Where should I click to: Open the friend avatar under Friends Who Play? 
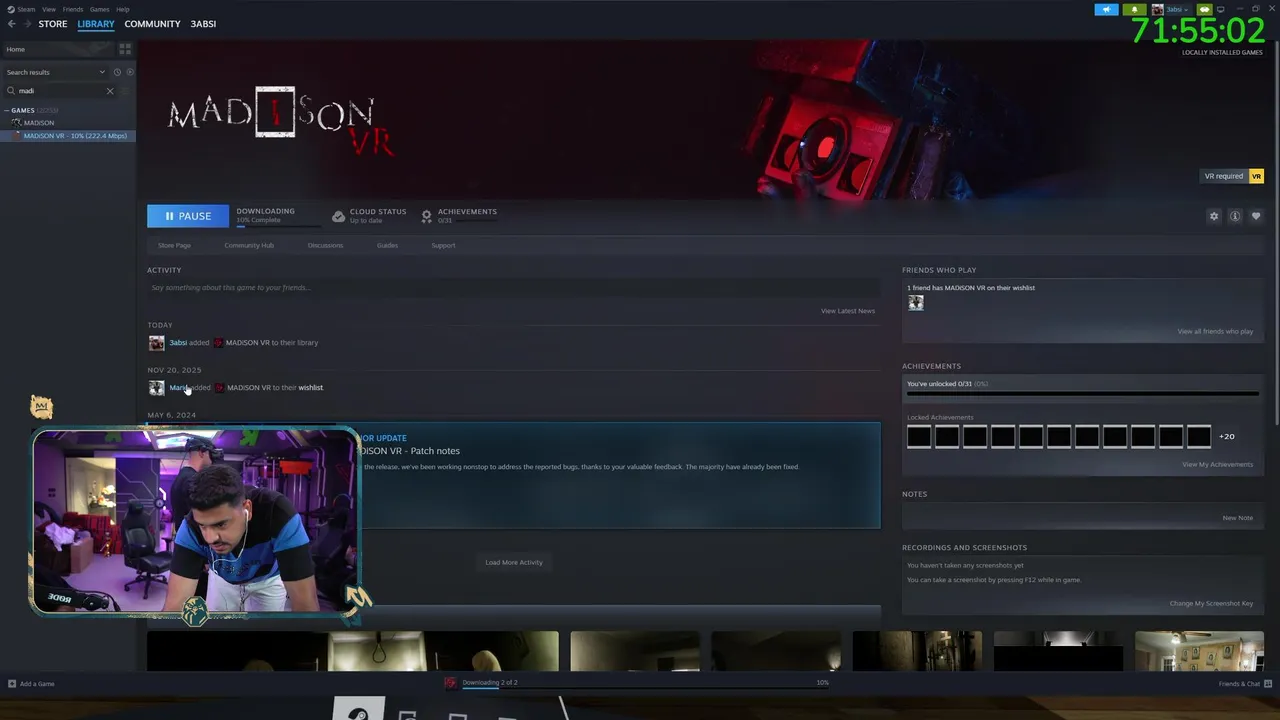click(x=916, y=303)
